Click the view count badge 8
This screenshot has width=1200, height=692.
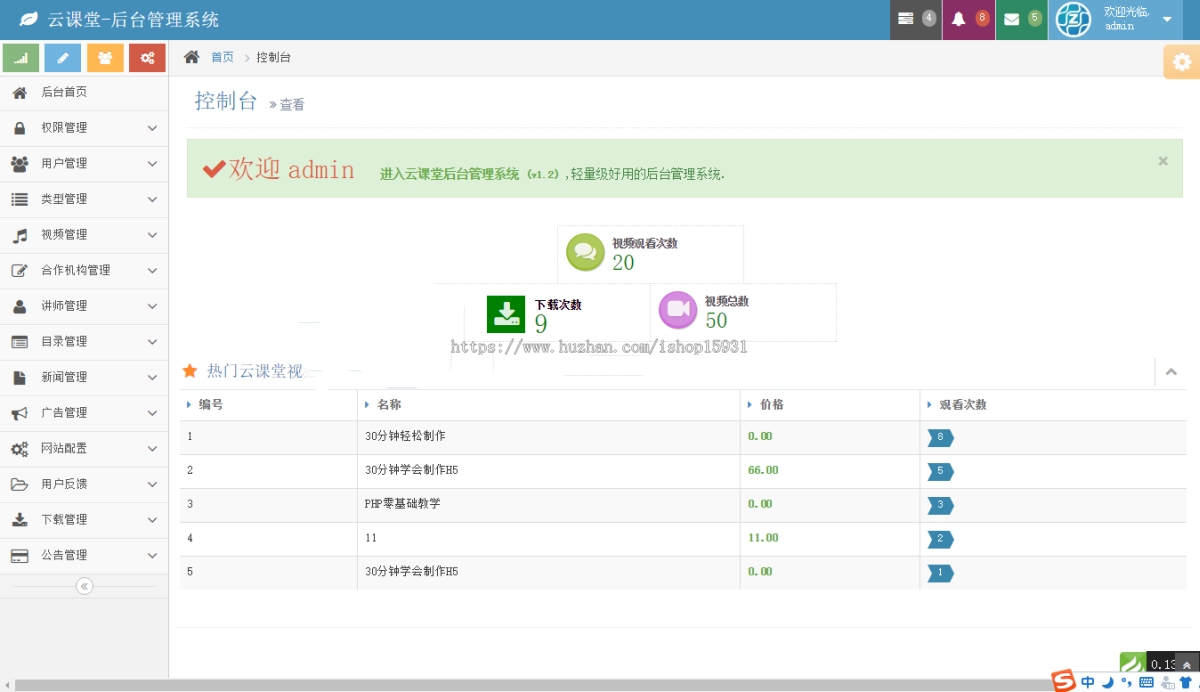[940, 438]
